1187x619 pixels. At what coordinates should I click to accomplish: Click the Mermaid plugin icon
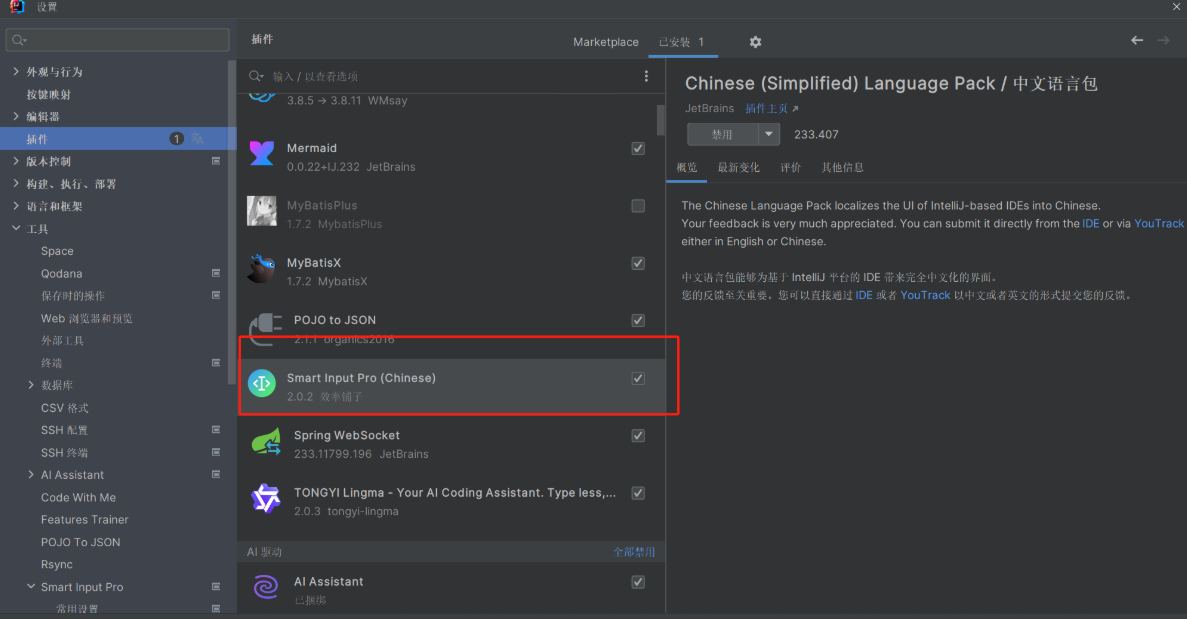point(262,153)
